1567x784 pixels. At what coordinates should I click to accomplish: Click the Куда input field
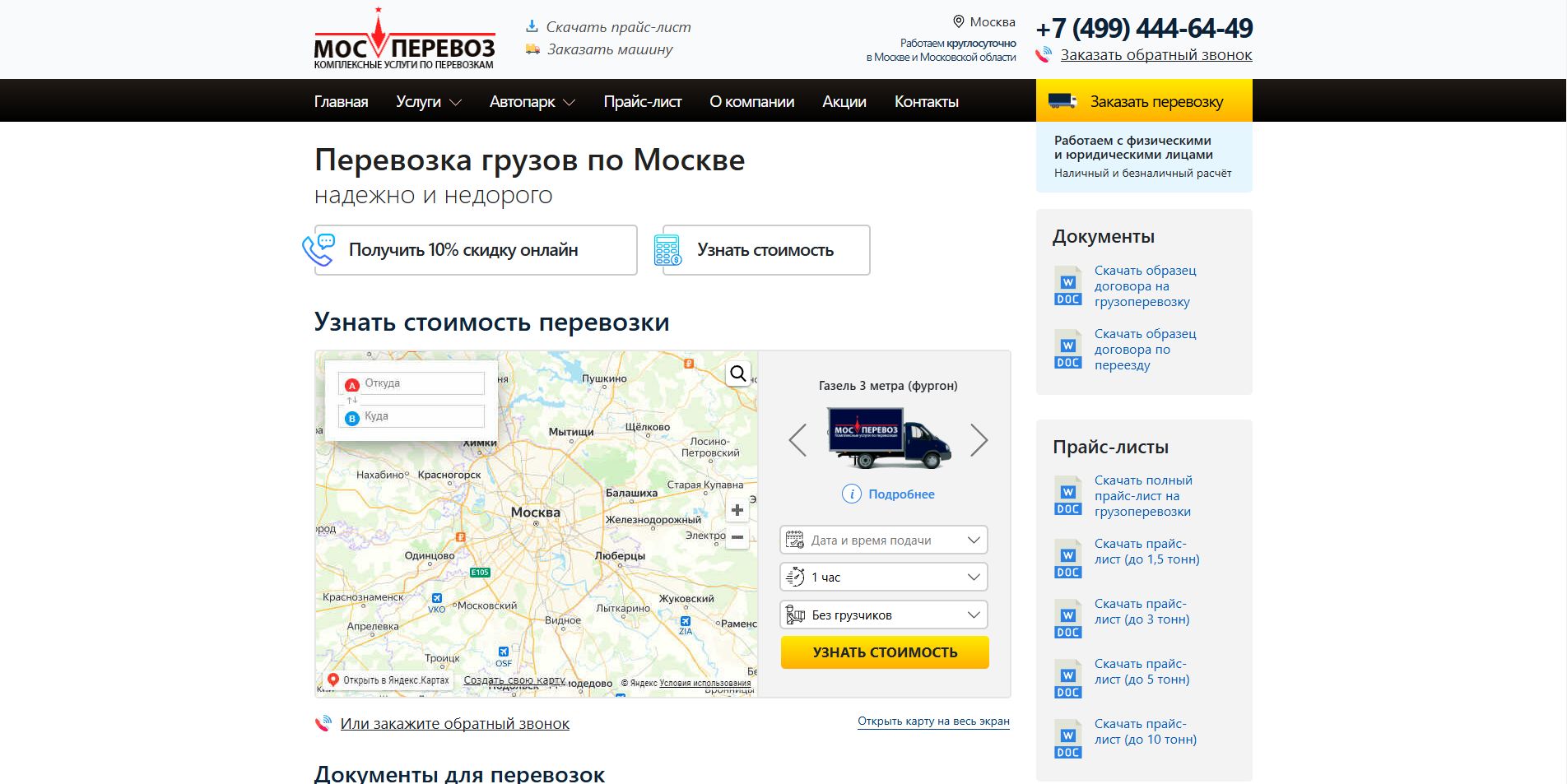412,416
